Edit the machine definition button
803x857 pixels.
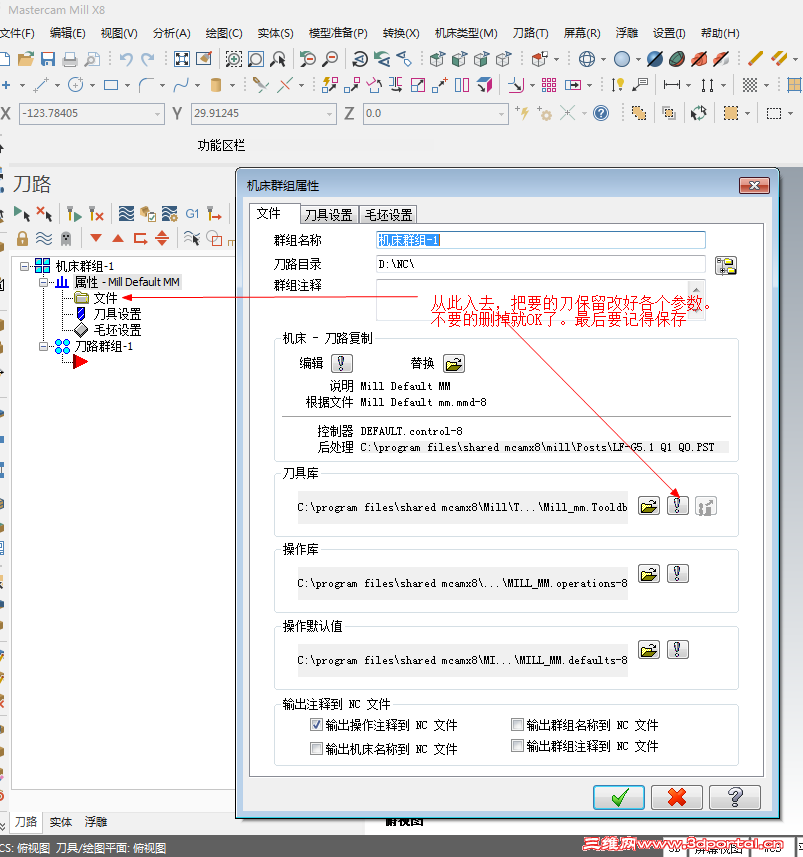coord(342,363)
